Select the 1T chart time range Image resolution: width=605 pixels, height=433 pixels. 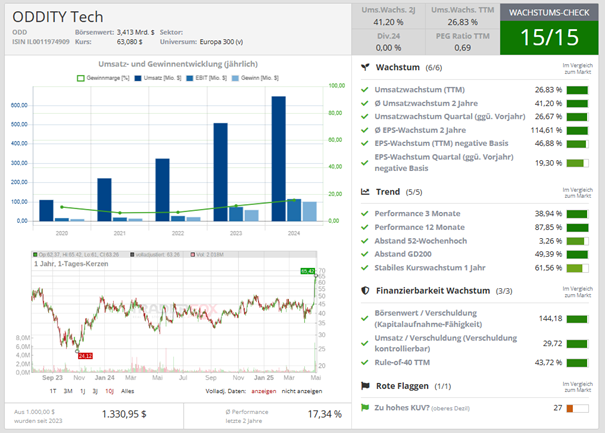(53, 391)
